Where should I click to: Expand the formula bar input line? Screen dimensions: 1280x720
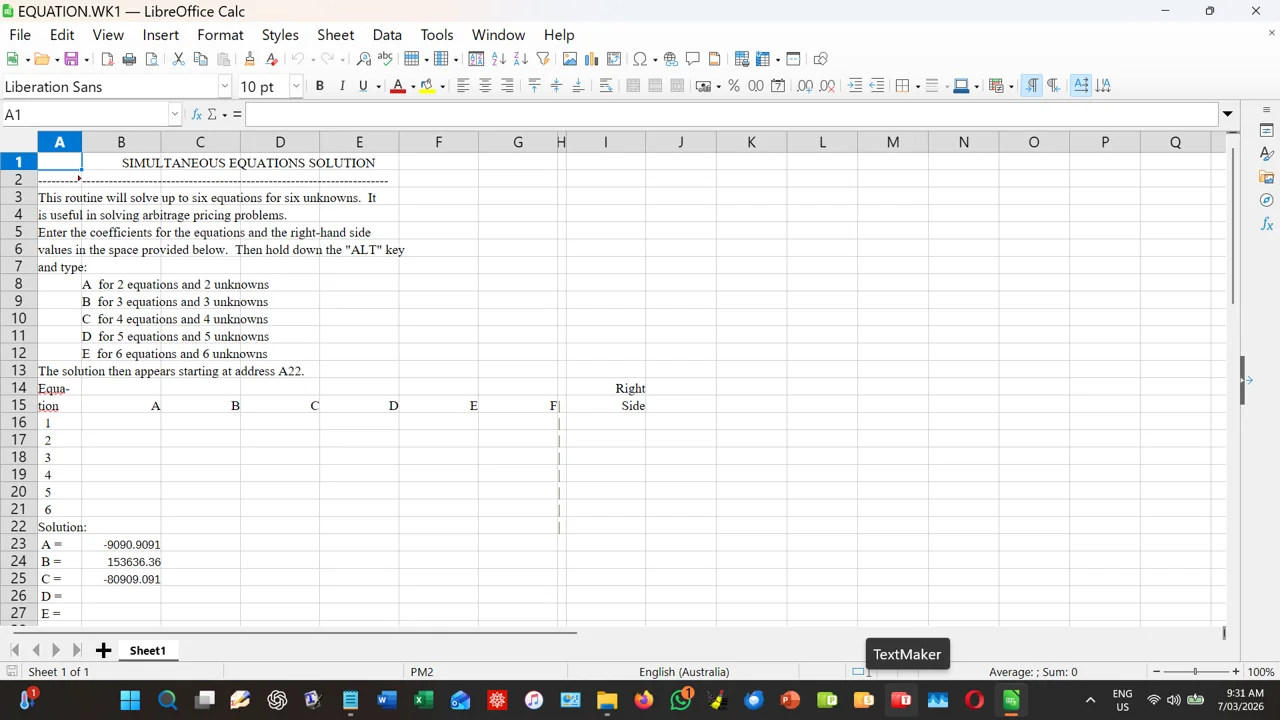[x=1227, y=114]
